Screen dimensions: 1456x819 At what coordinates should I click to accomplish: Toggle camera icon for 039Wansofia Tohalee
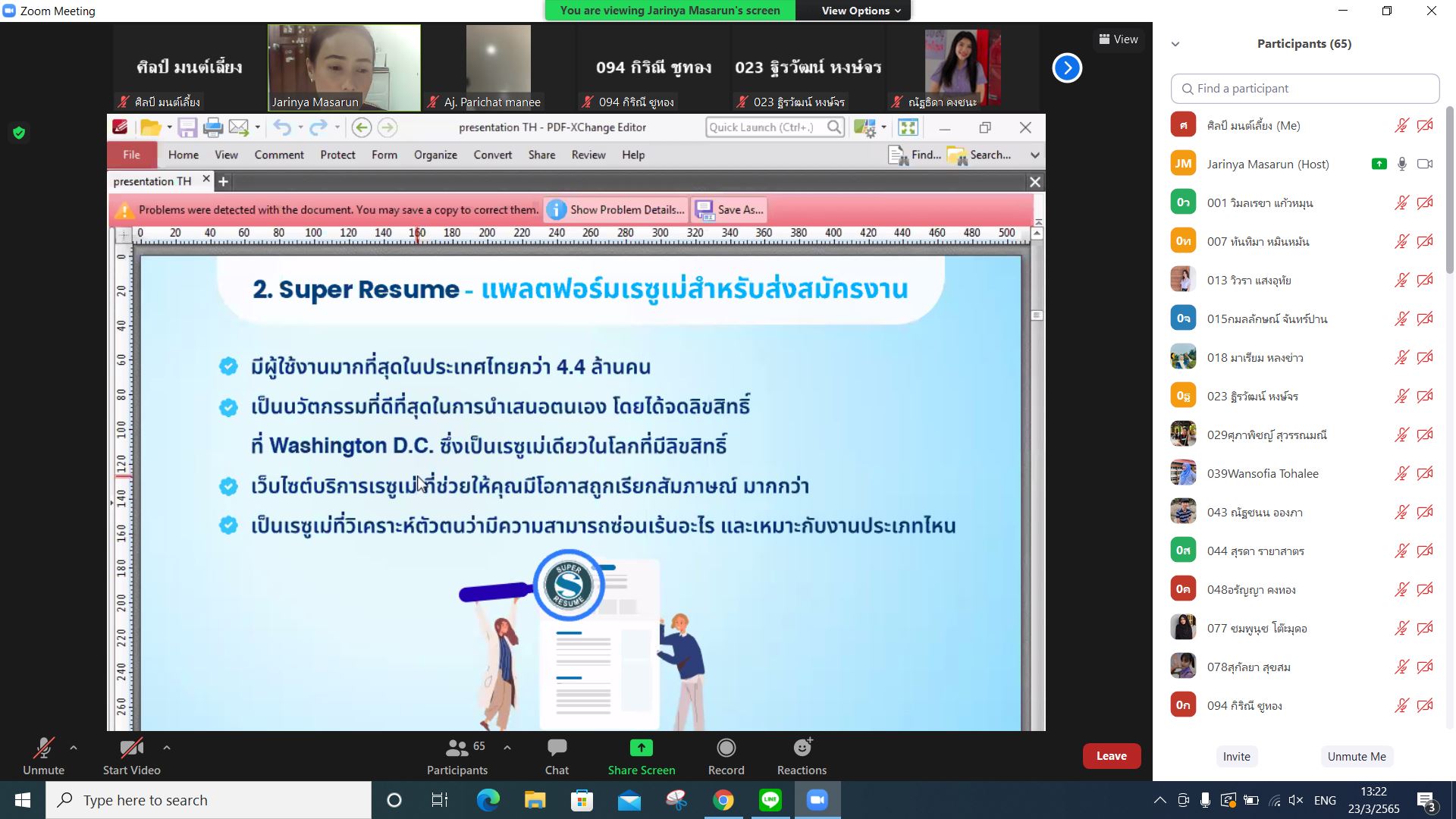click(1426, 474)
